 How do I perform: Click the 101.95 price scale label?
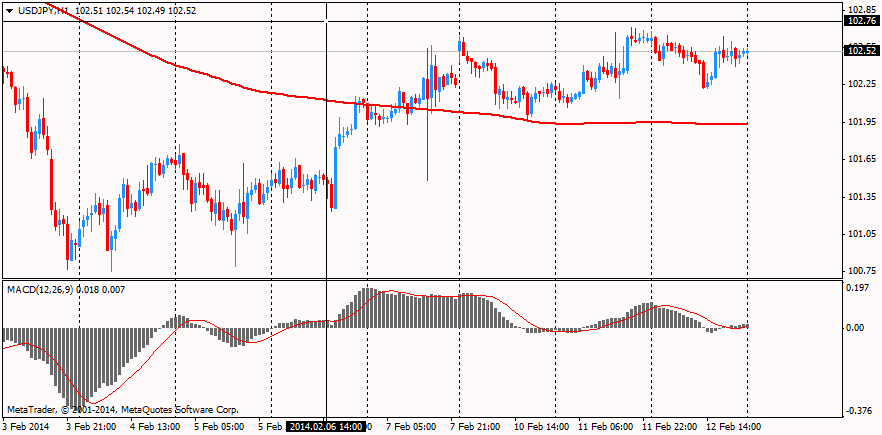click(860, 122)
